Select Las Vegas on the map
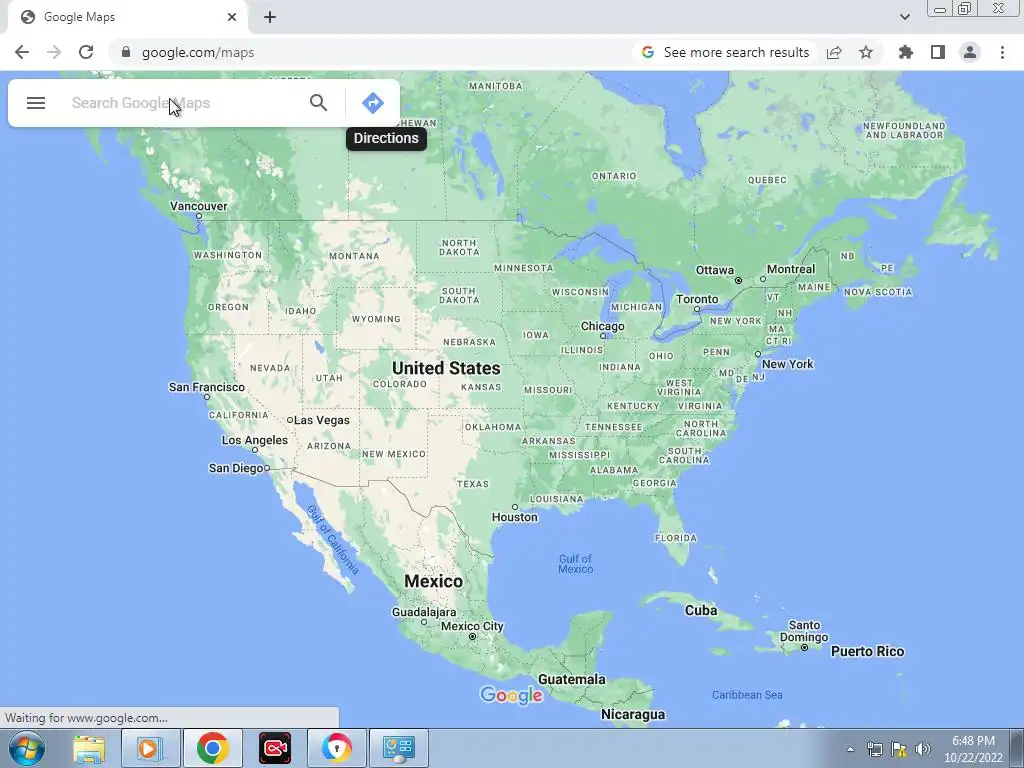The image size is (1024, 768). [321, 421]
